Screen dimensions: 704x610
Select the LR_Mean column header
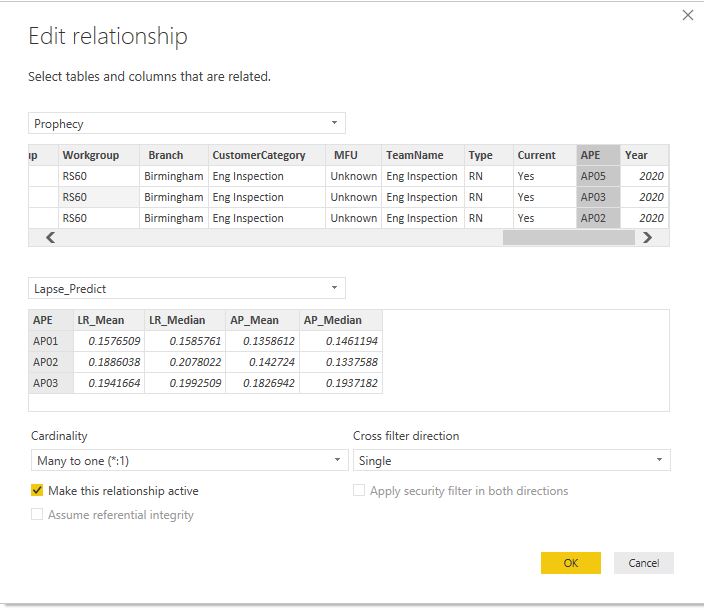click(x=109, y=320)
